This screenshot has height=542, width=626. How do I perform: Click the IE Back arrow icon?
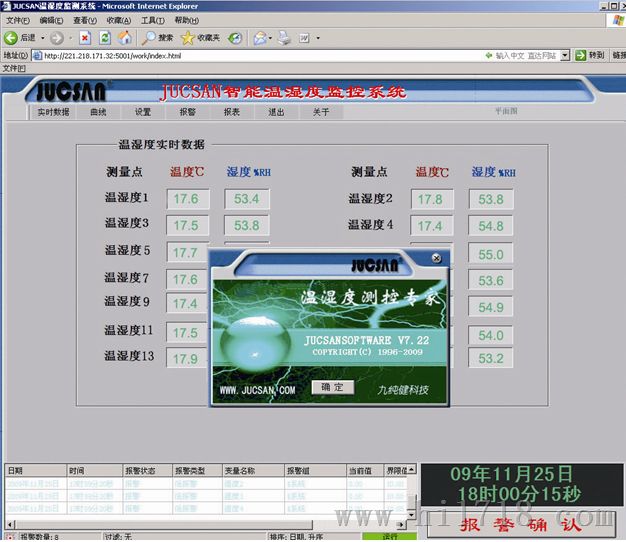click(x=11, y=38)
